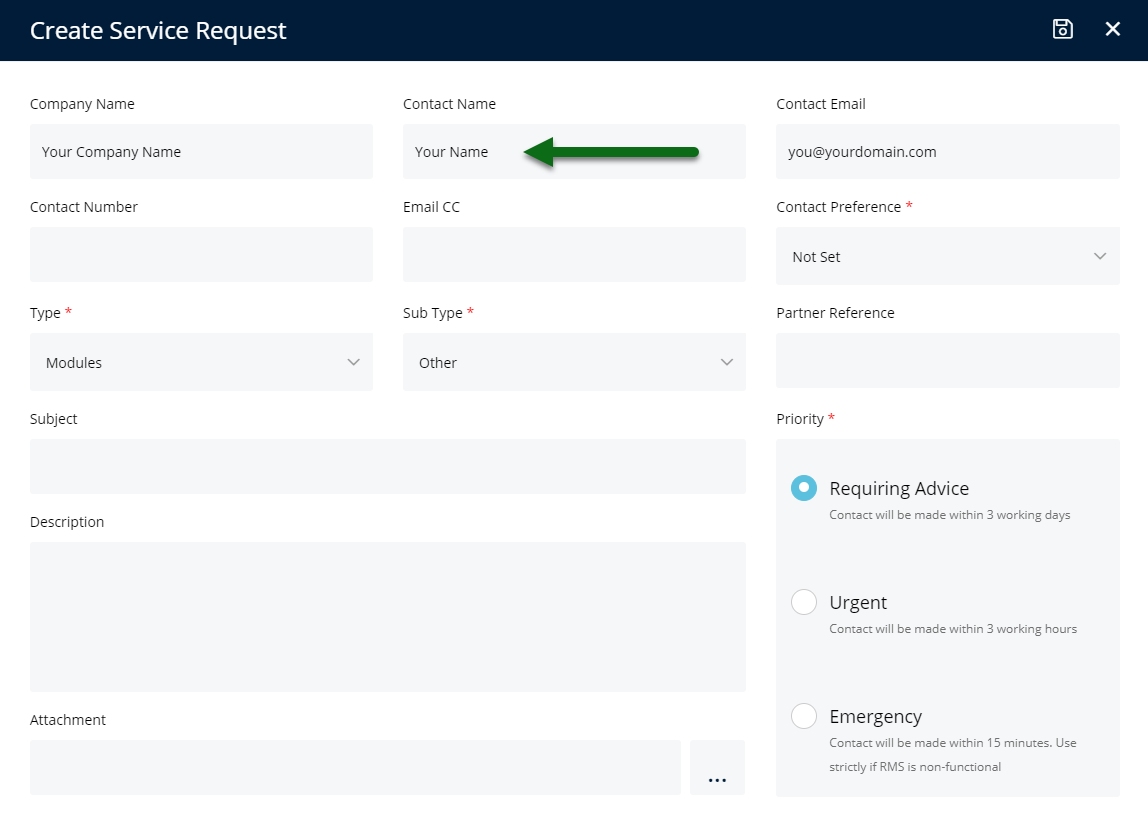This screenshot has height=839, width=1148.
Task: Edit the Contact Email field
Action: coord(947,152)
